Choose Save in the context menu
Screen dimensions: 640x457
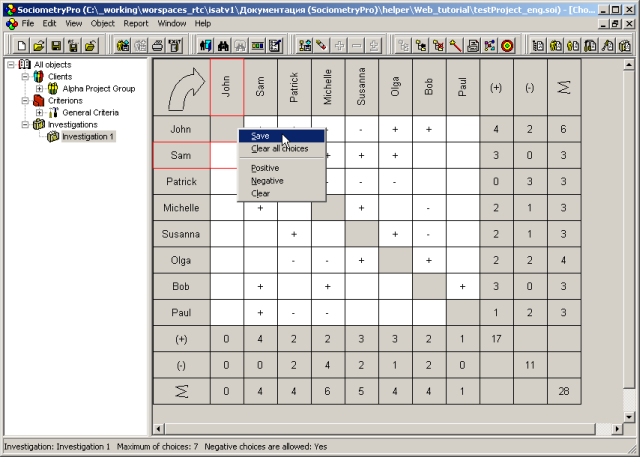pyautogui.click(x=261, y=136)
